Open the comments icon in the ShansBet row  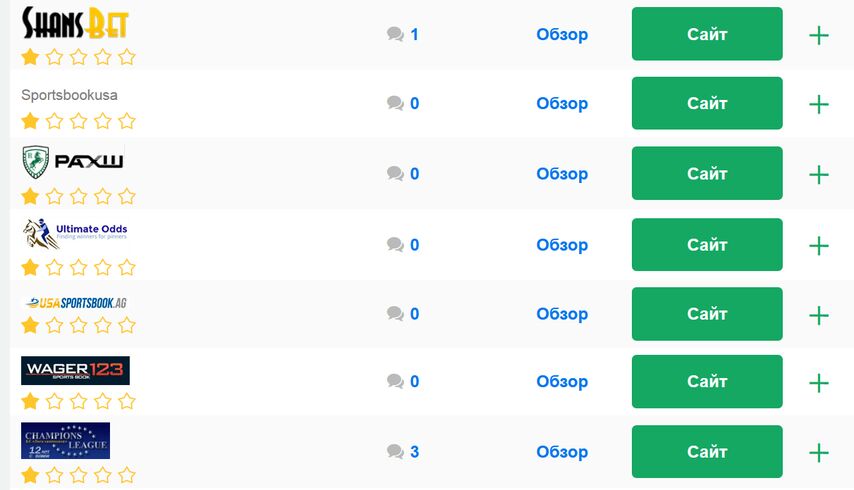click(395, 34)
